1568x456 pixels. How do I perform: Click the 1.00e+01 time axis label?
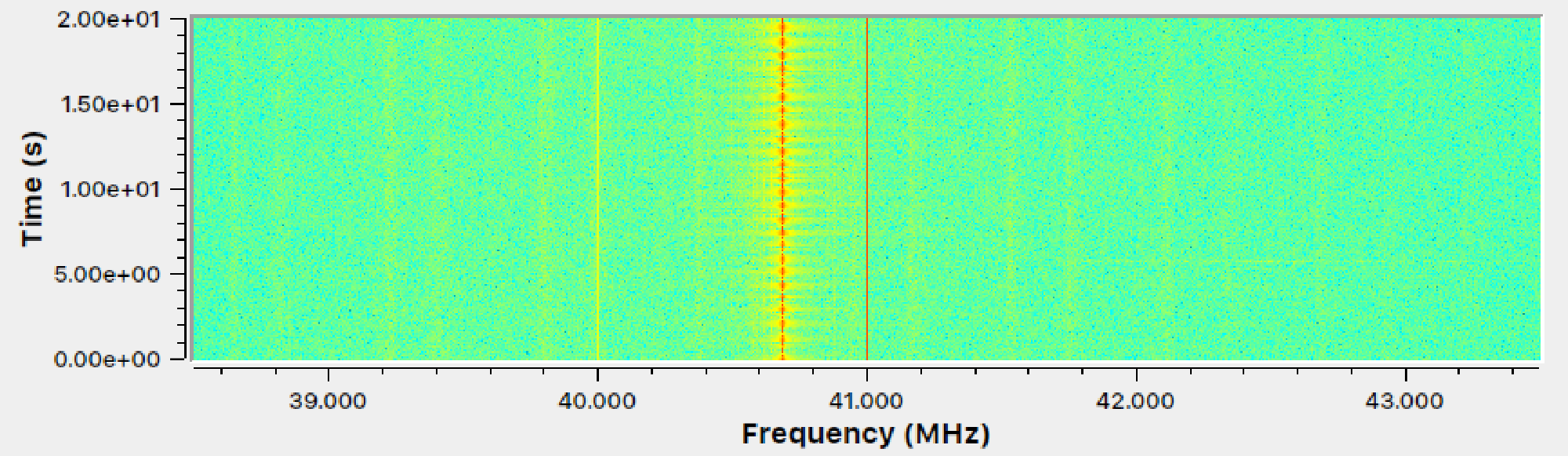pos(110,189)
